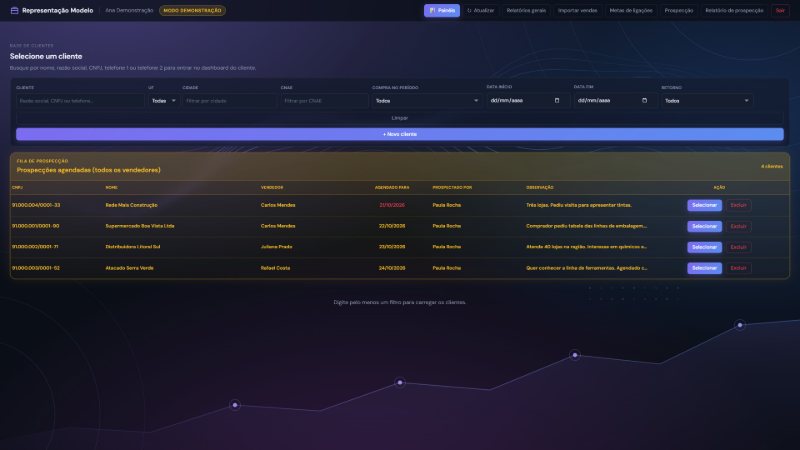Click the Representação Modelo logo icon
The height and width of the screenshot is (450, 800).
(x=14, y=10)
